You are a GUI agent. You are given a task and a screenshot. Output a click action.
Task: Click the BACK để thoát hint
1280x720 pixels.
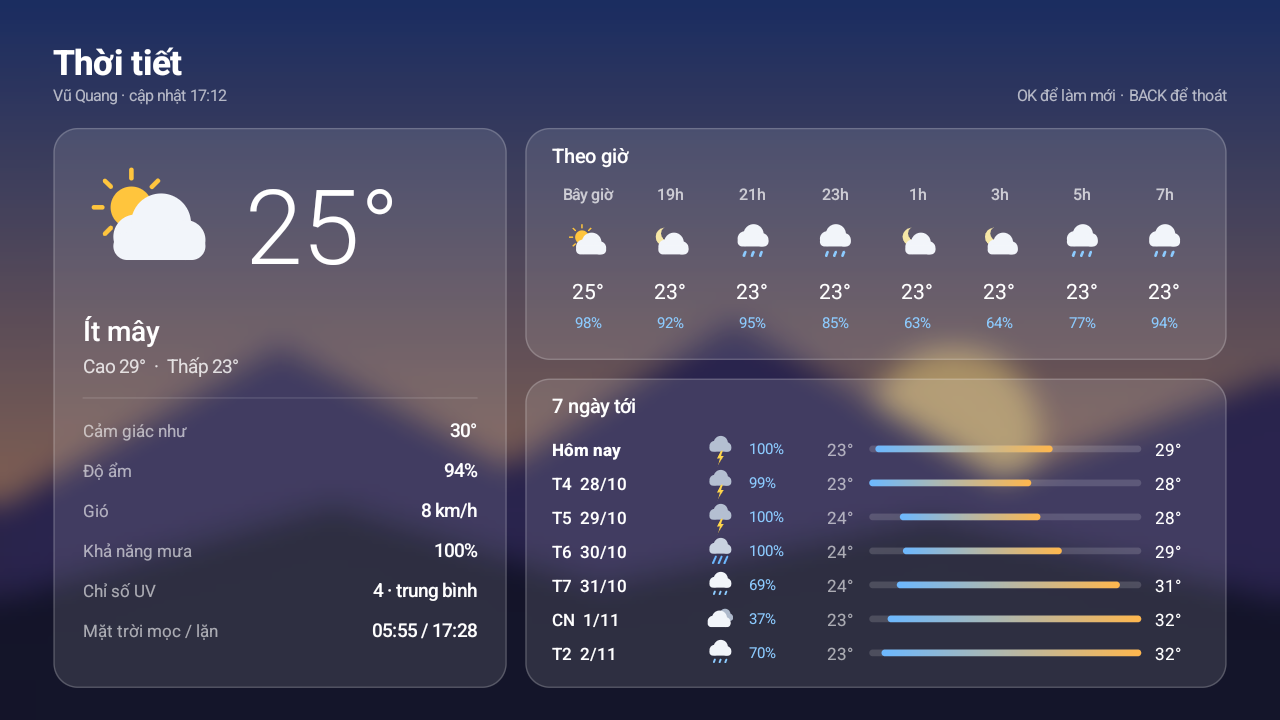(x=1178, y=96)
